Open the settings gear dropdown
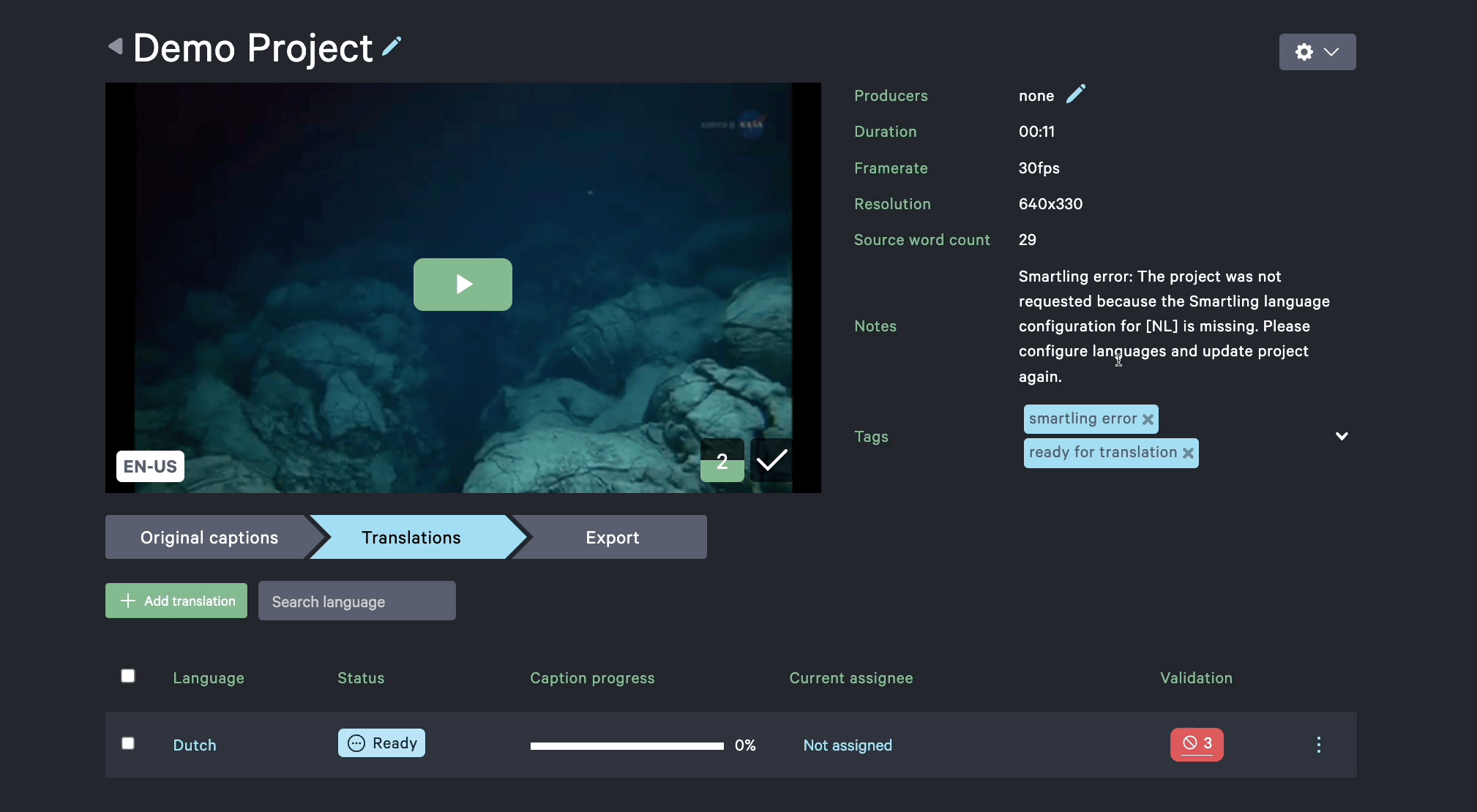Image resolution: width=1477 pixels, height=812 pixels. point(1317,52)
